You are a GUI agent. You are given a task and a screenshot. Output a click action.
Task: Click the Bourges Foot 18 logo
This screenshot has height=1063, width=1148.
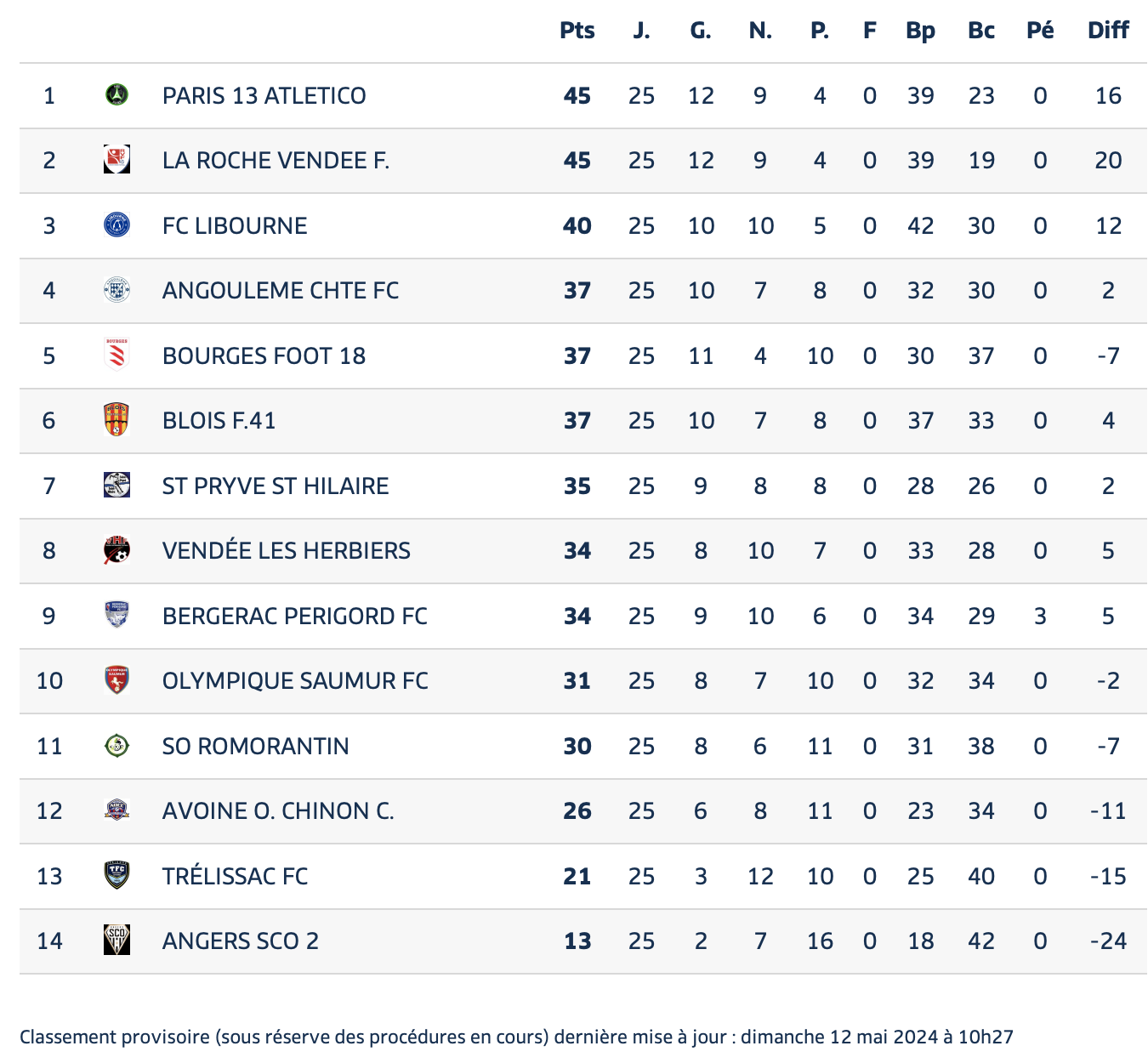117,355
